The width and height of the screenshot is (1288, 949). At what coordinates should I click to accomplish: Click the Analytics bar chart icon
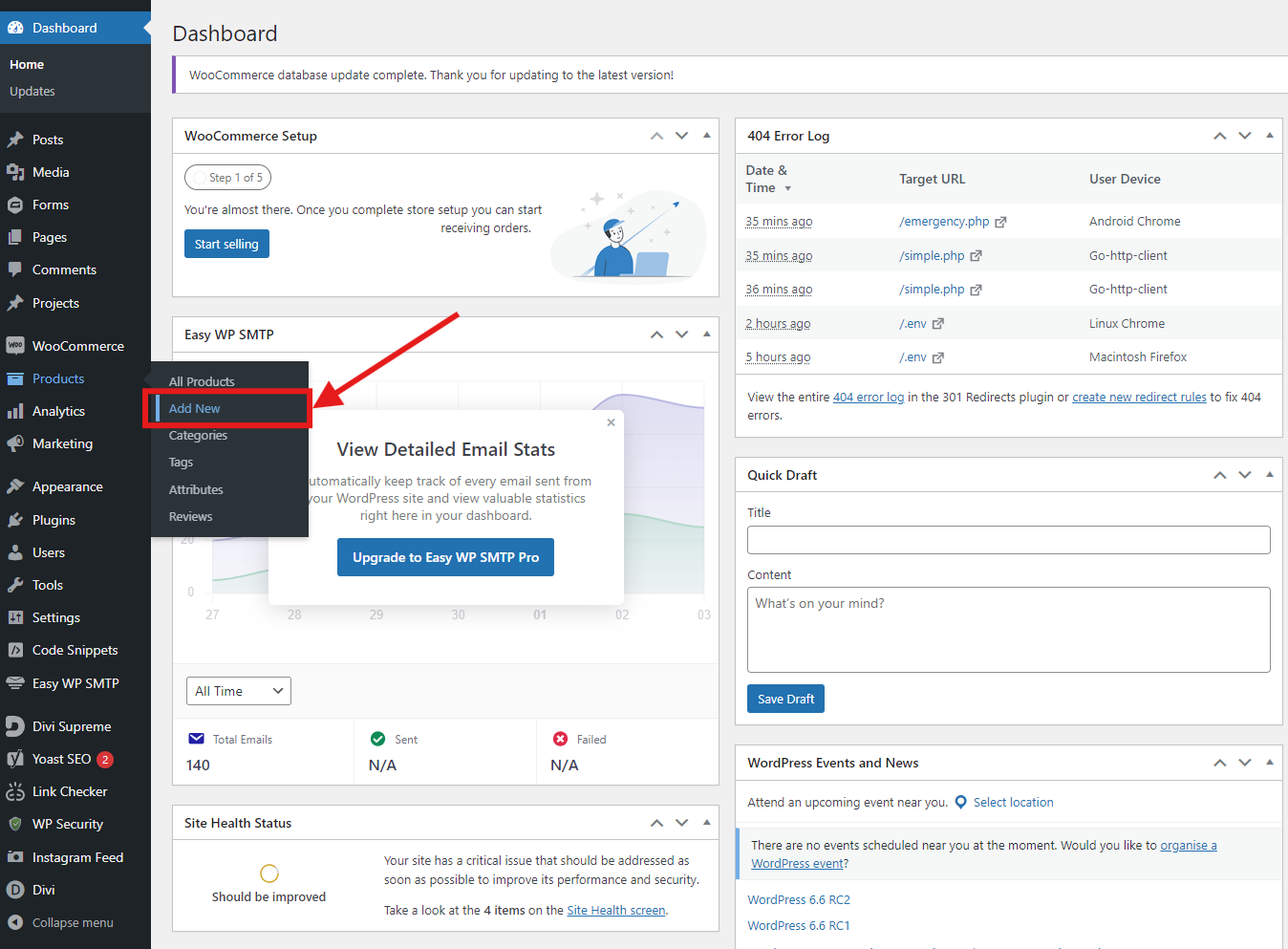point(15,411)
